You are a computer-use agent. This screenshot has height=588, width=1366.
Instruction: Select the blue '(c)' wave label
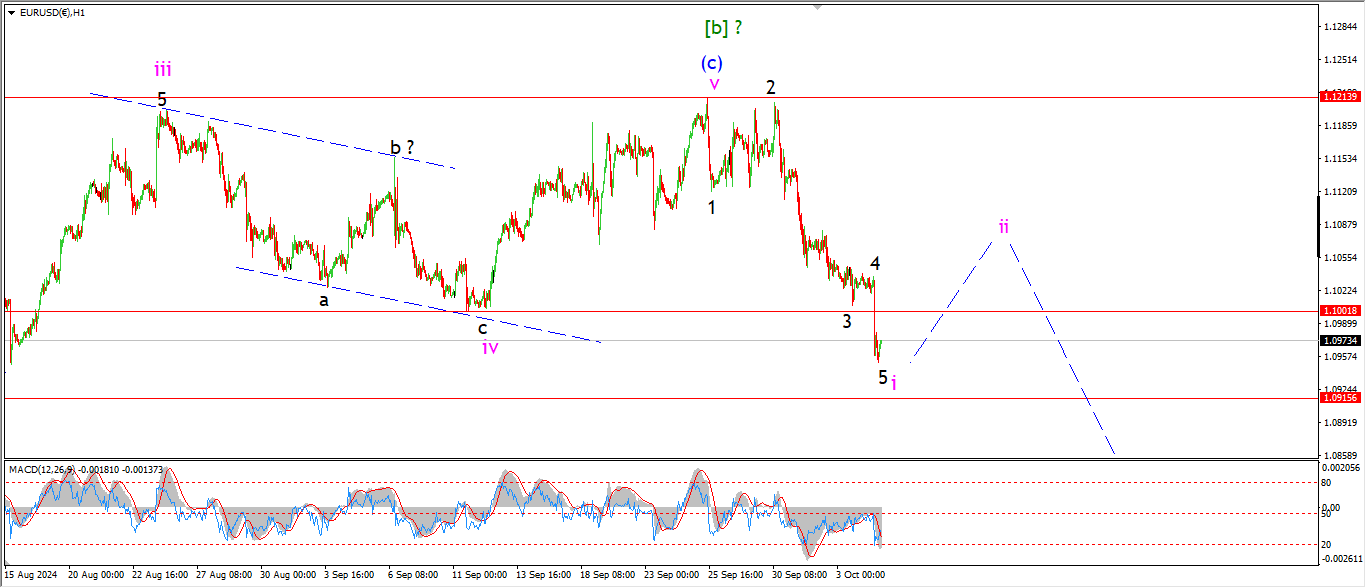click(711, 63)
